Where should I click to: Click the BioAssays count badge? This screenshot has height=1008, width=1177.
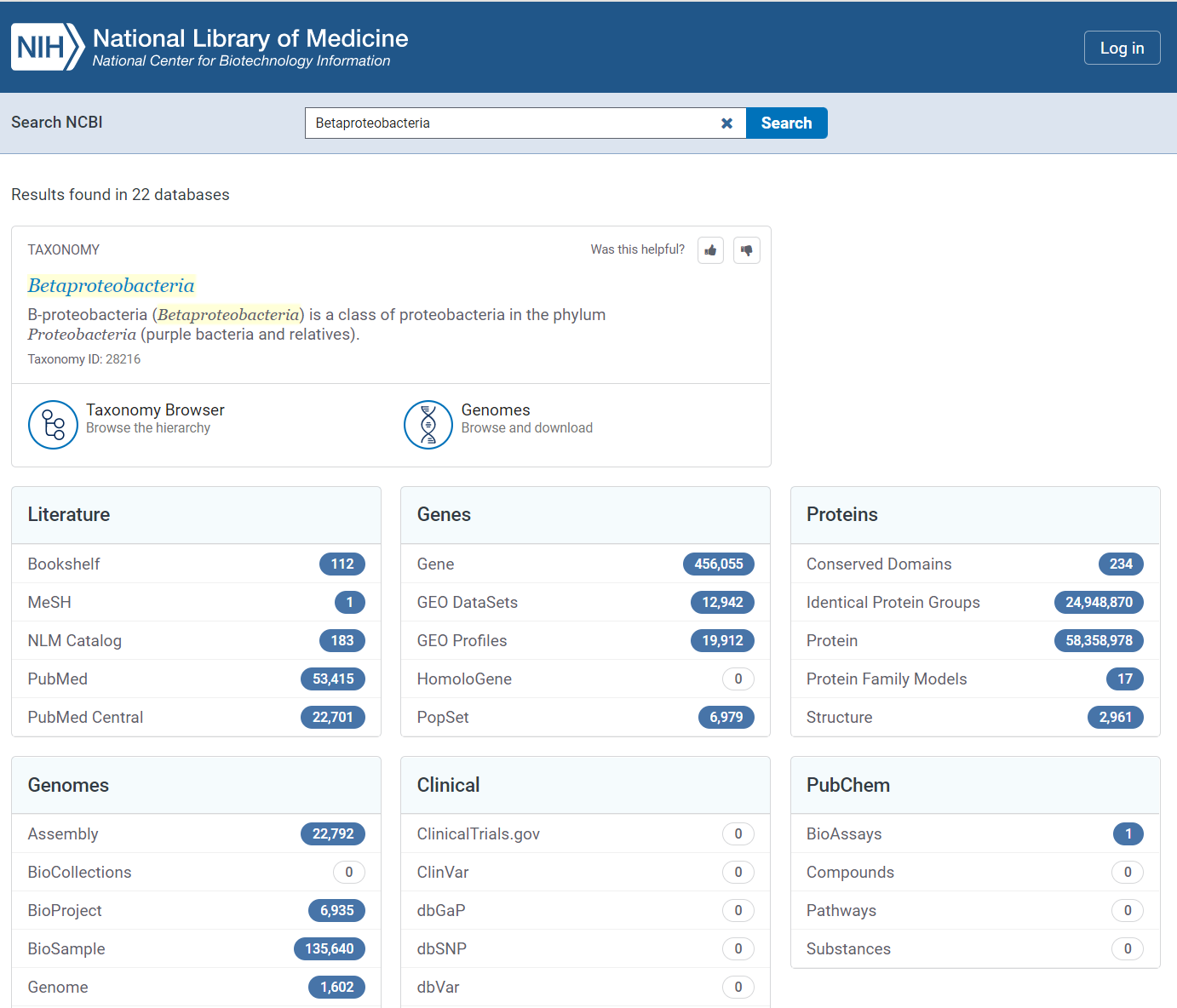(x=1128, y=833)
